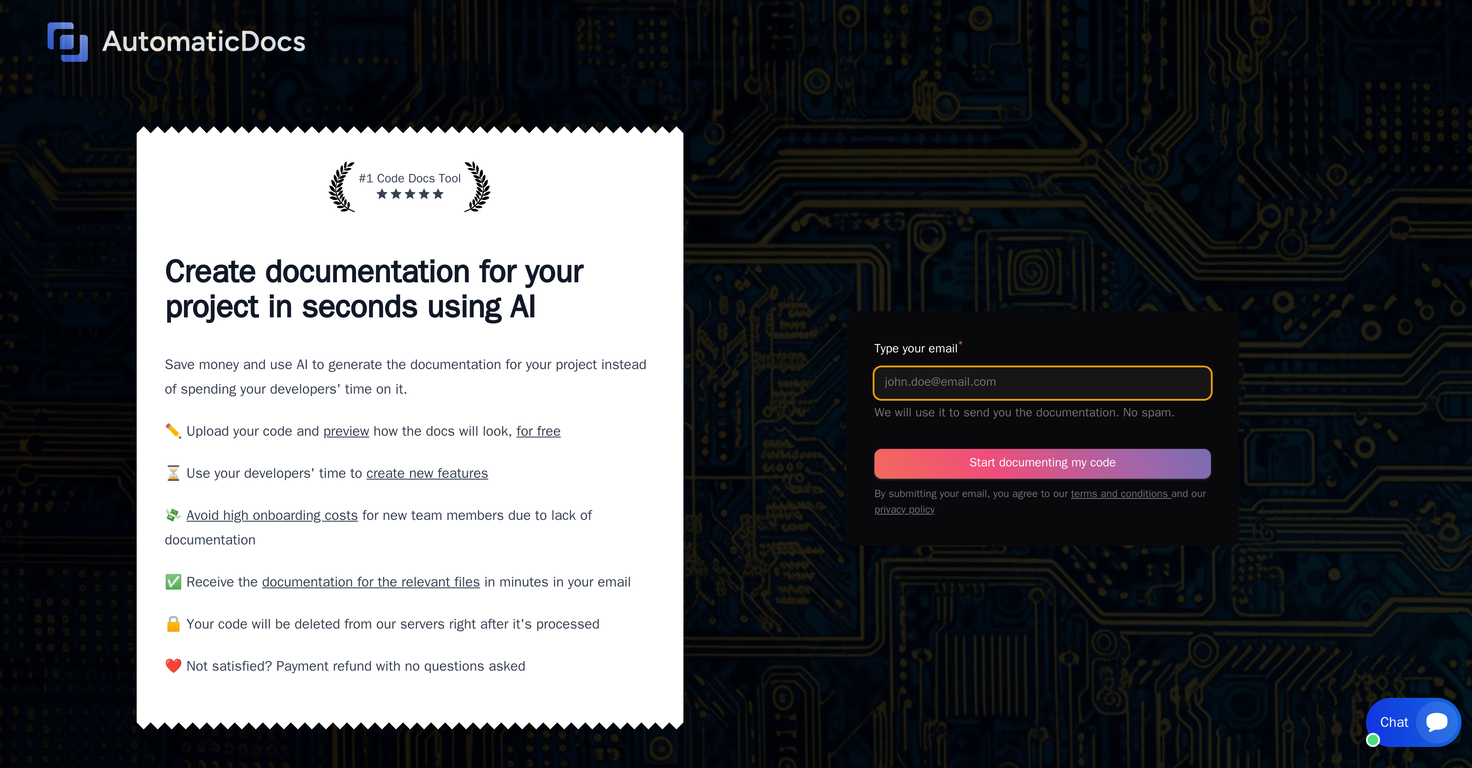The width and height of the screenshot is (1472, 768).
Task: Click the "Avoid high onboarding costs" link
Action: click(x=271, y=514)
